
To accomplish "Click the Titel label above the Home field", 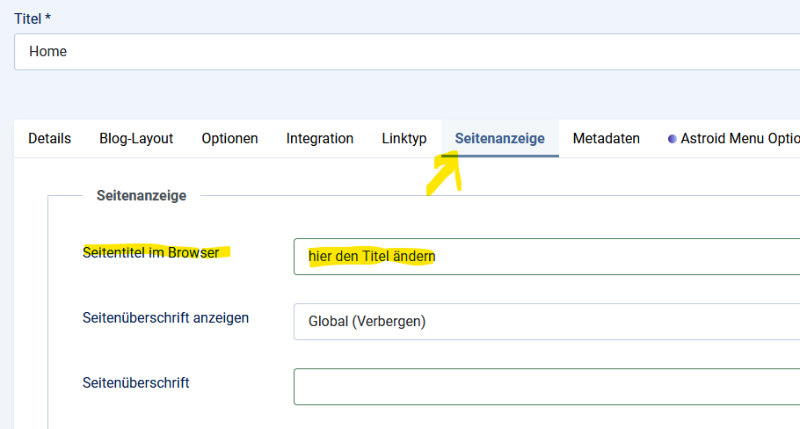I will [28, 18].
